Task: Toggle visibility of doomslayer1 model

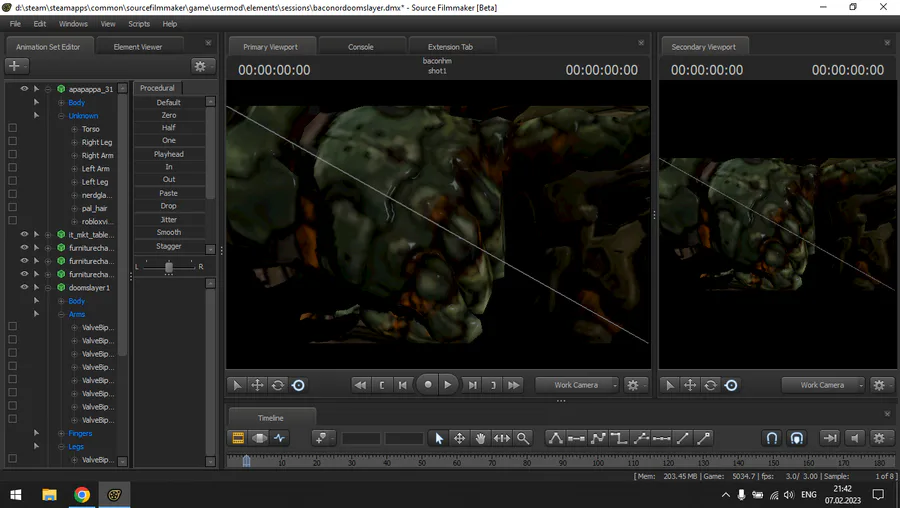Action: tap(24, 287)
